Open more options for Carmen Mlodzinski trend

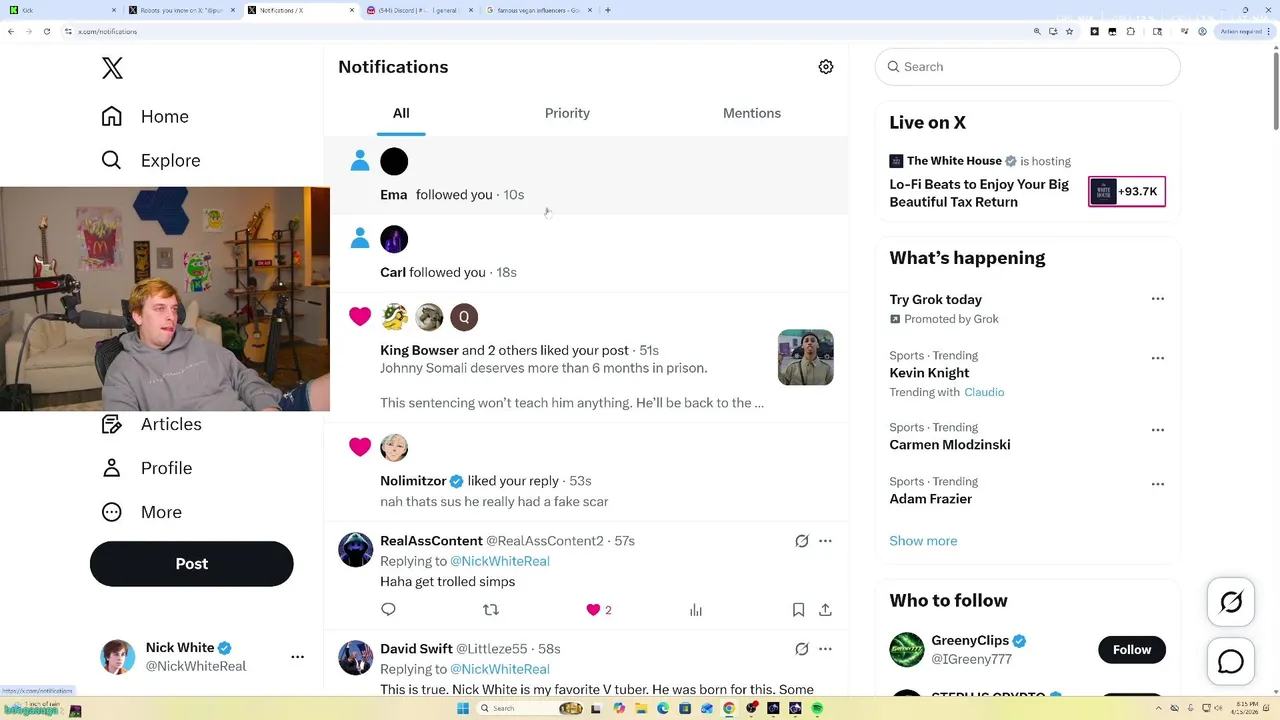[1157, 430]
